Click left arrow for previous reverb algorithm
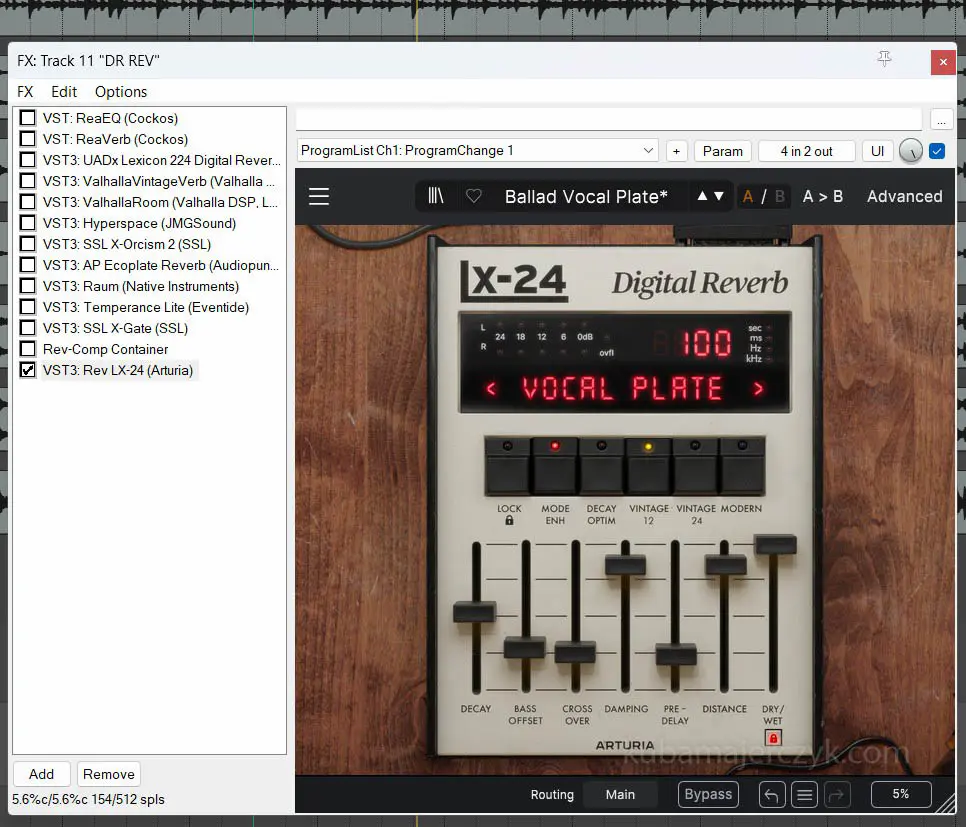 (x=491, y=388)
